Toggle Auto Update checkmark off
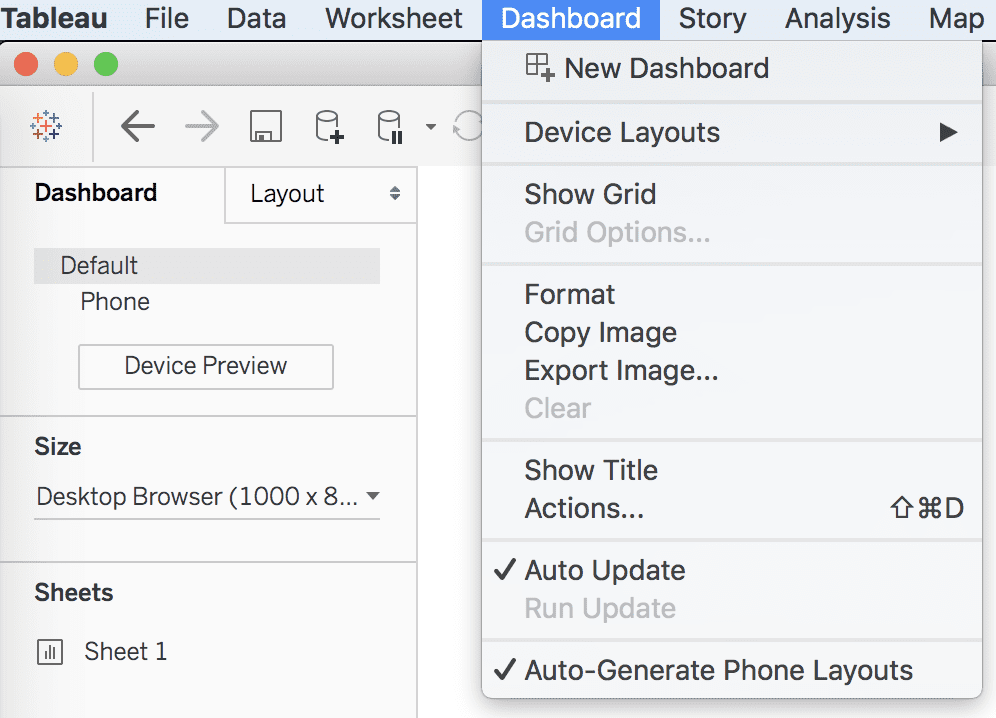996x718 pixels. tap(605, 570)
